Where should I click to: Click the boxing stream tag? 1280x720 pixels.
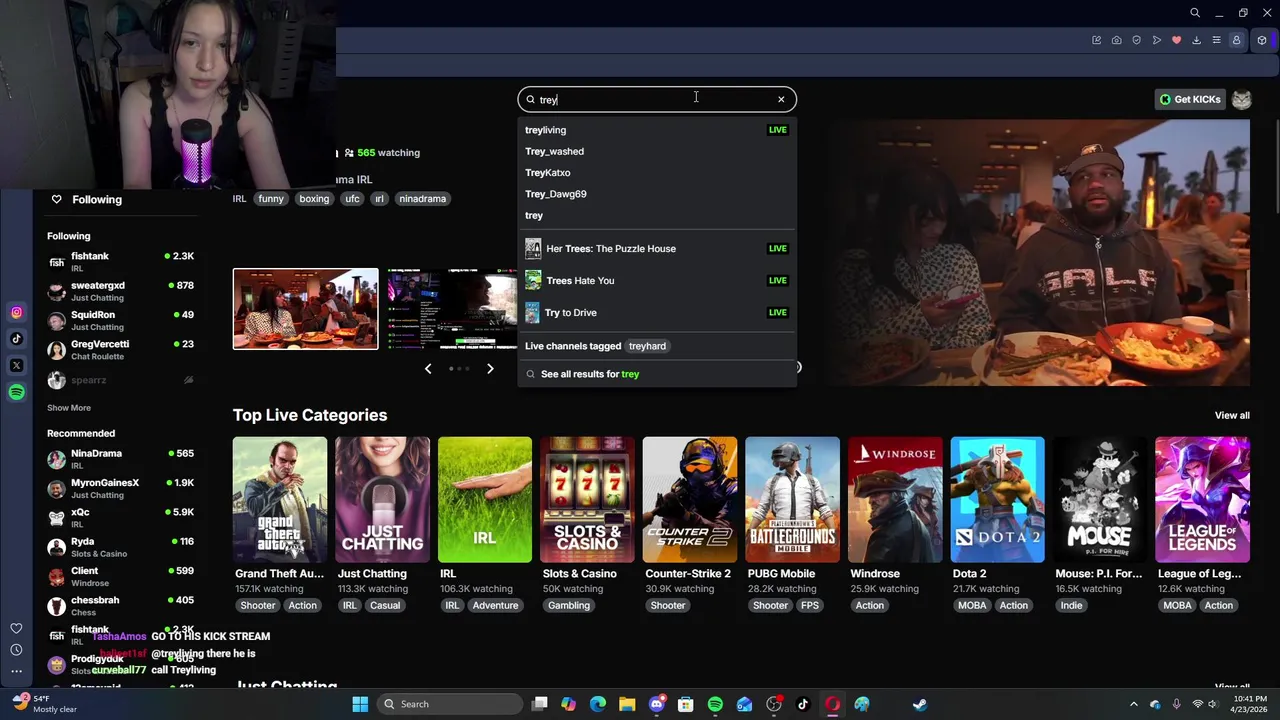[x=313, y=199]
